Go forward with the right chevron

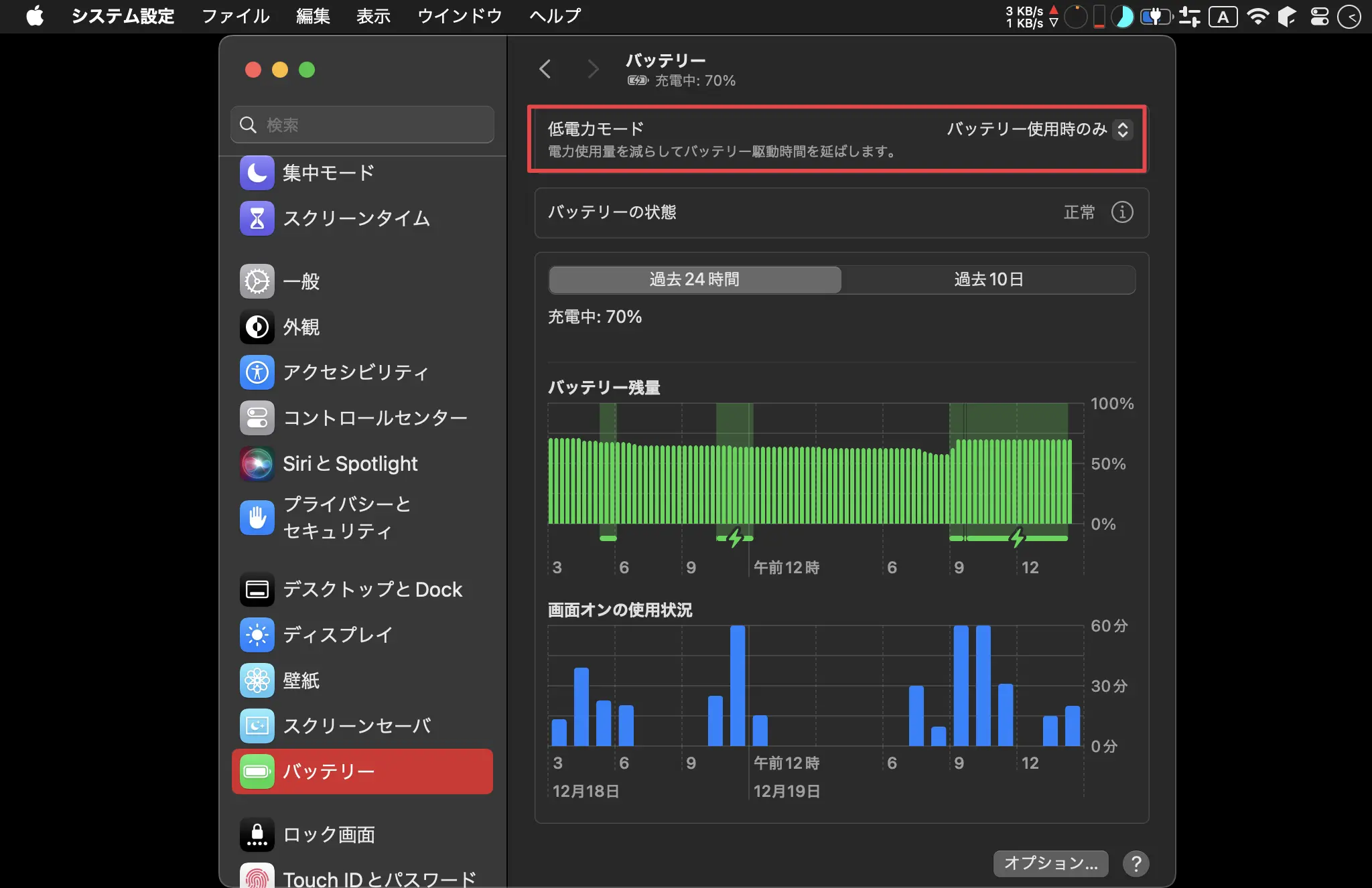(593, 68)
